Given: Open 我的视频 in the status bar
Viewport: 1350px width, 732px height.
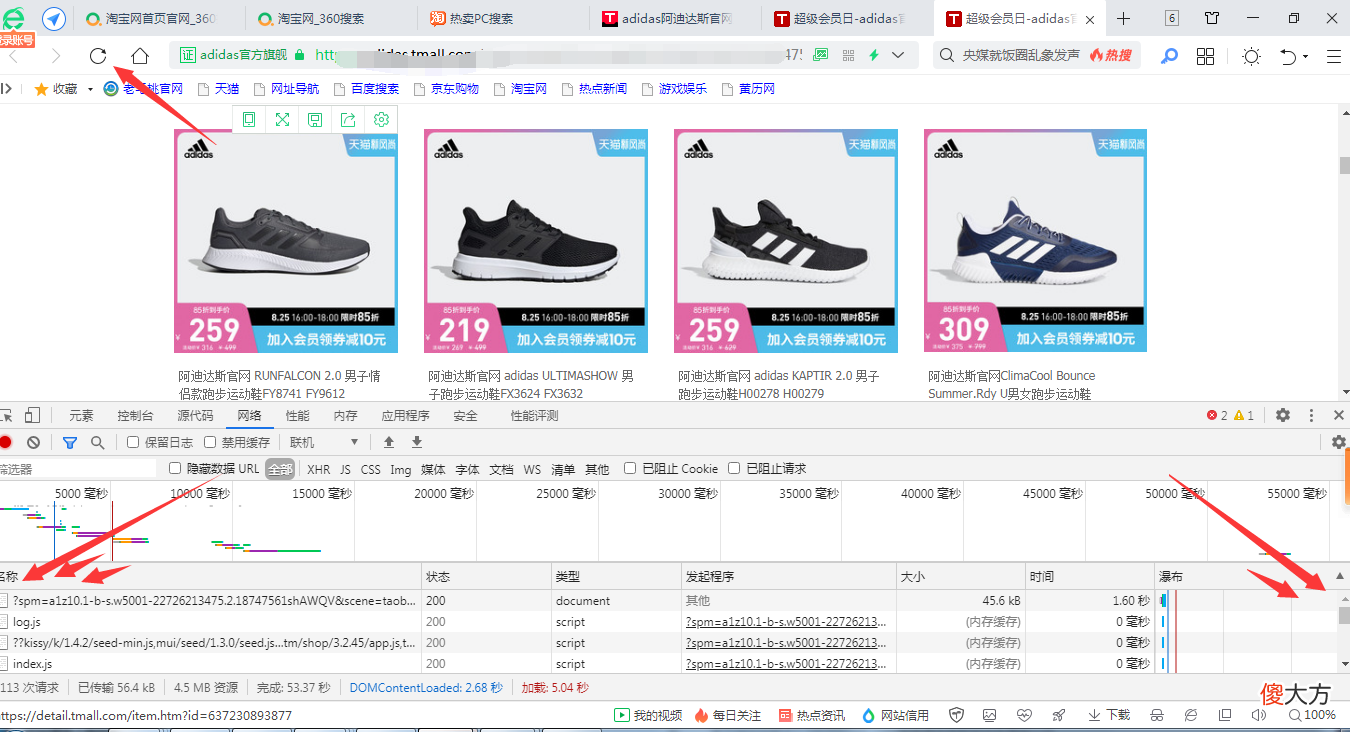Looking at the screenshot, I should (x=648, y=715).
